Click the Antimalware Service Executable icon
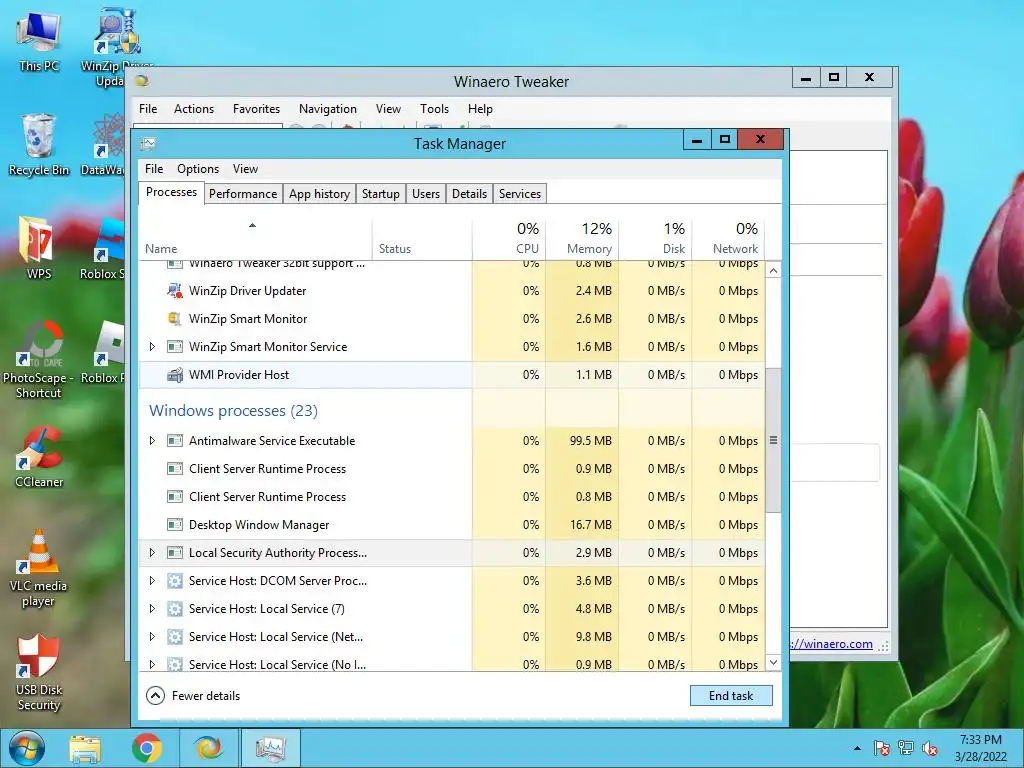 pos(174,441)
